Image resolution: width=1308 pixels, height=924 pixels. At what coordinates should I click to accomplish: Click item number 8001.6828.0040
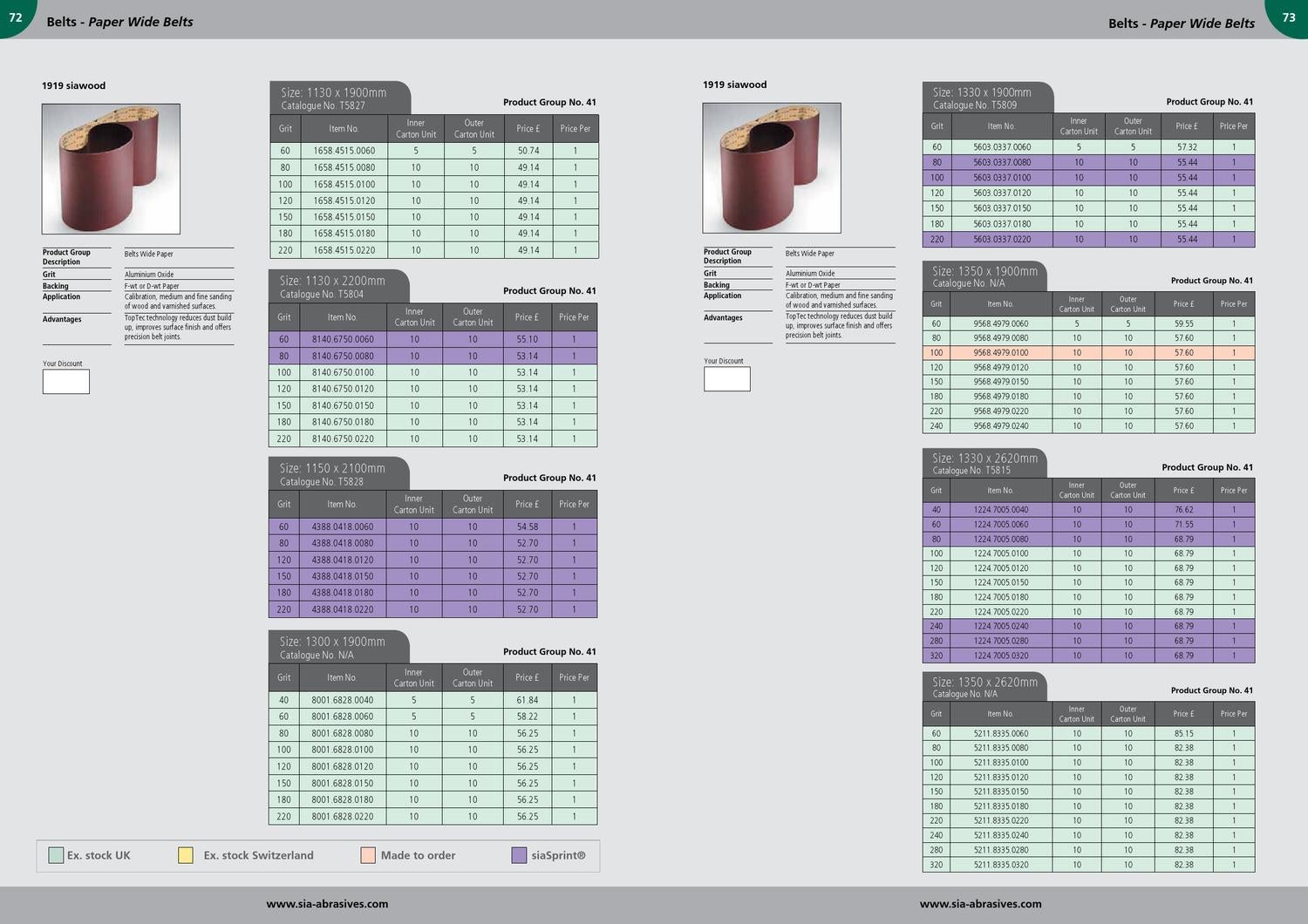click(342, 700)
